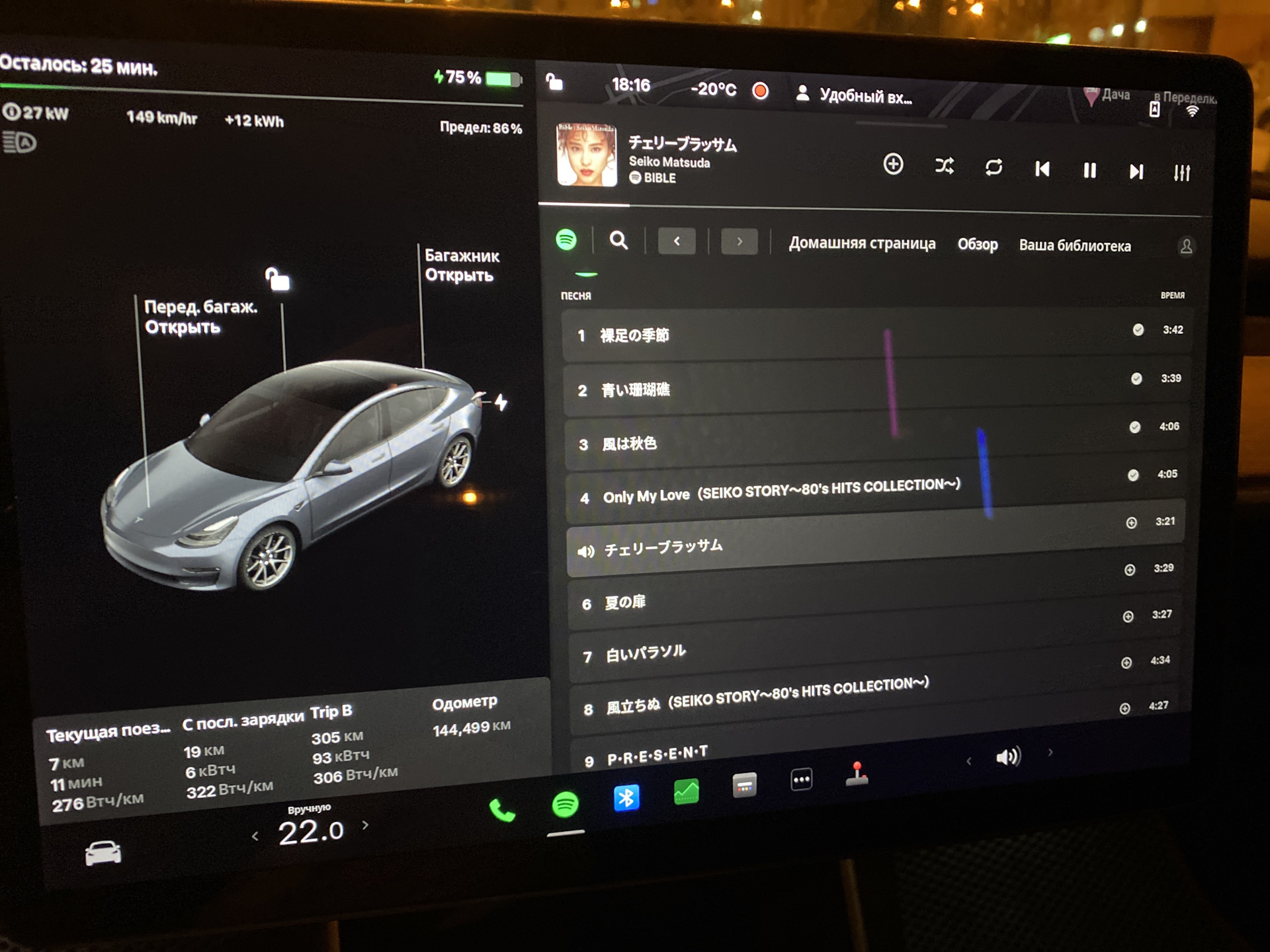Open the Spotify home logo icon

pos(566,239)
